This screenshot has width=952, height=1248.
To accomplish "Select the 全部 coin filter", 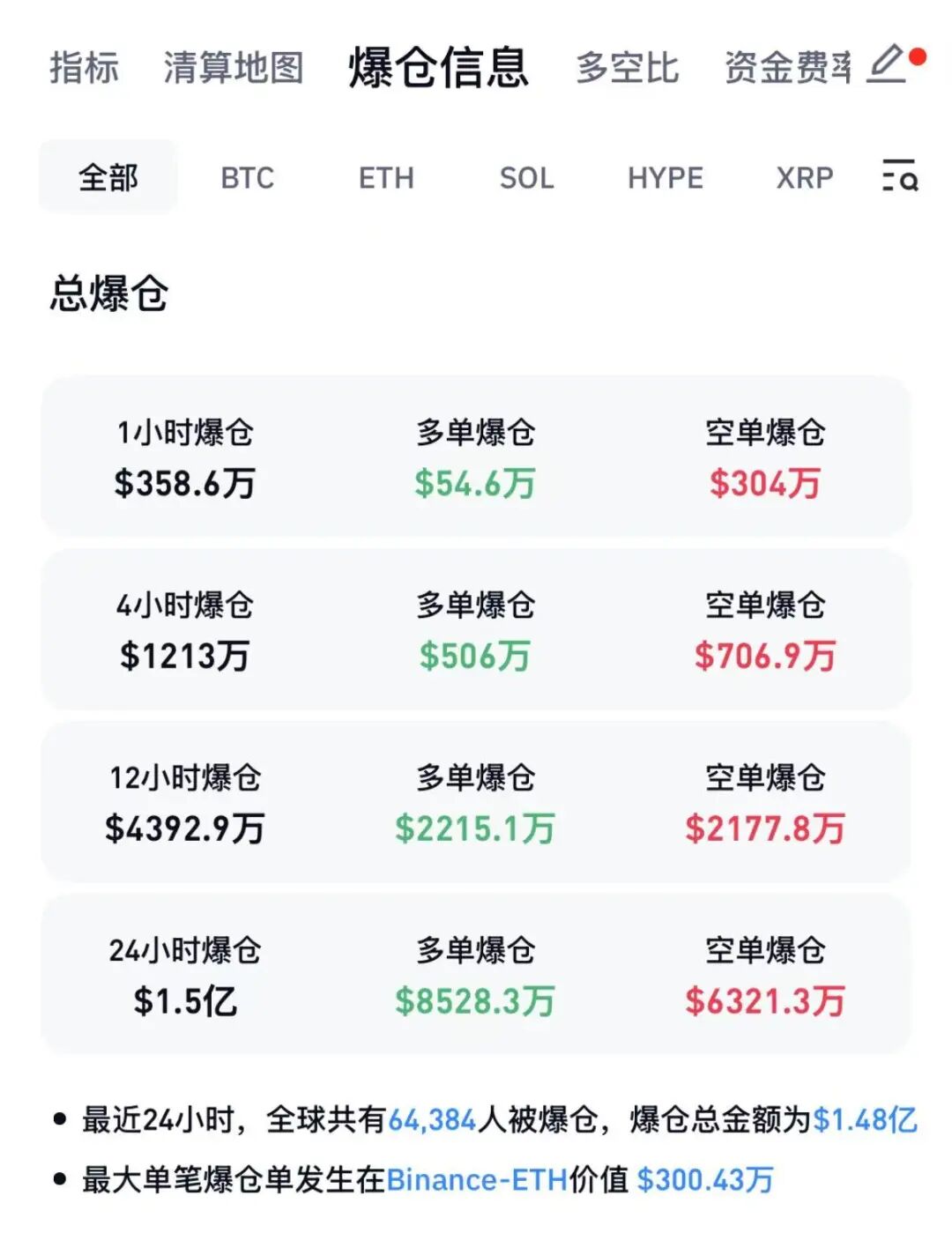I will pos(108,177).
